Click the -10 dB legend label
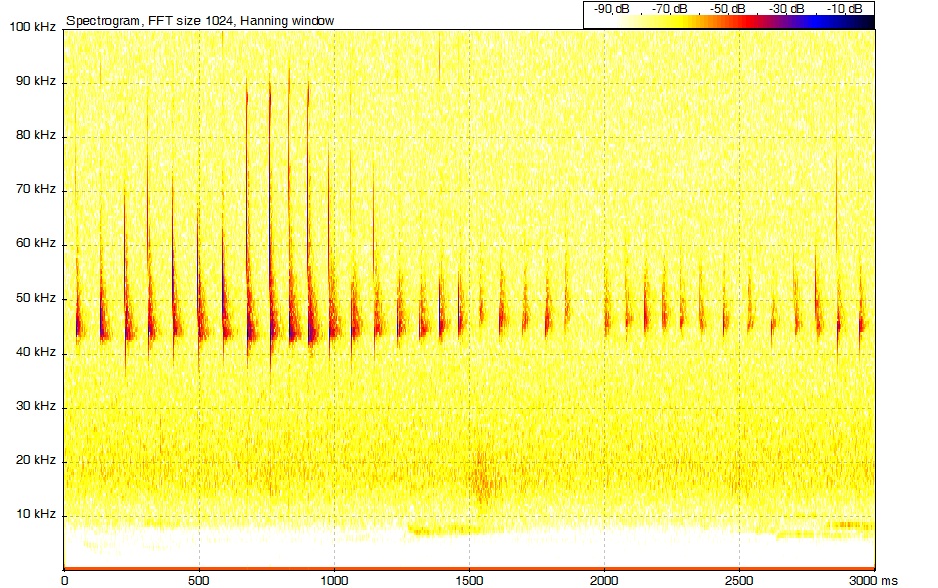This screenshot has width=938, height=588. [845, 8]
